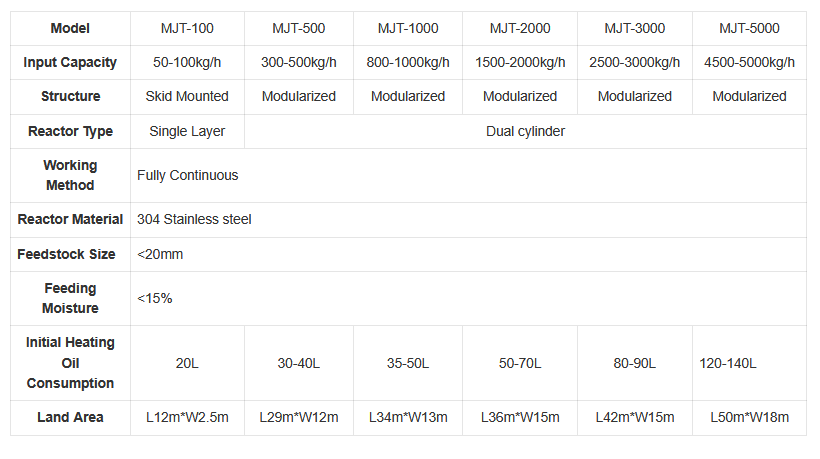Click the 304 Stainless steel value

194,219
